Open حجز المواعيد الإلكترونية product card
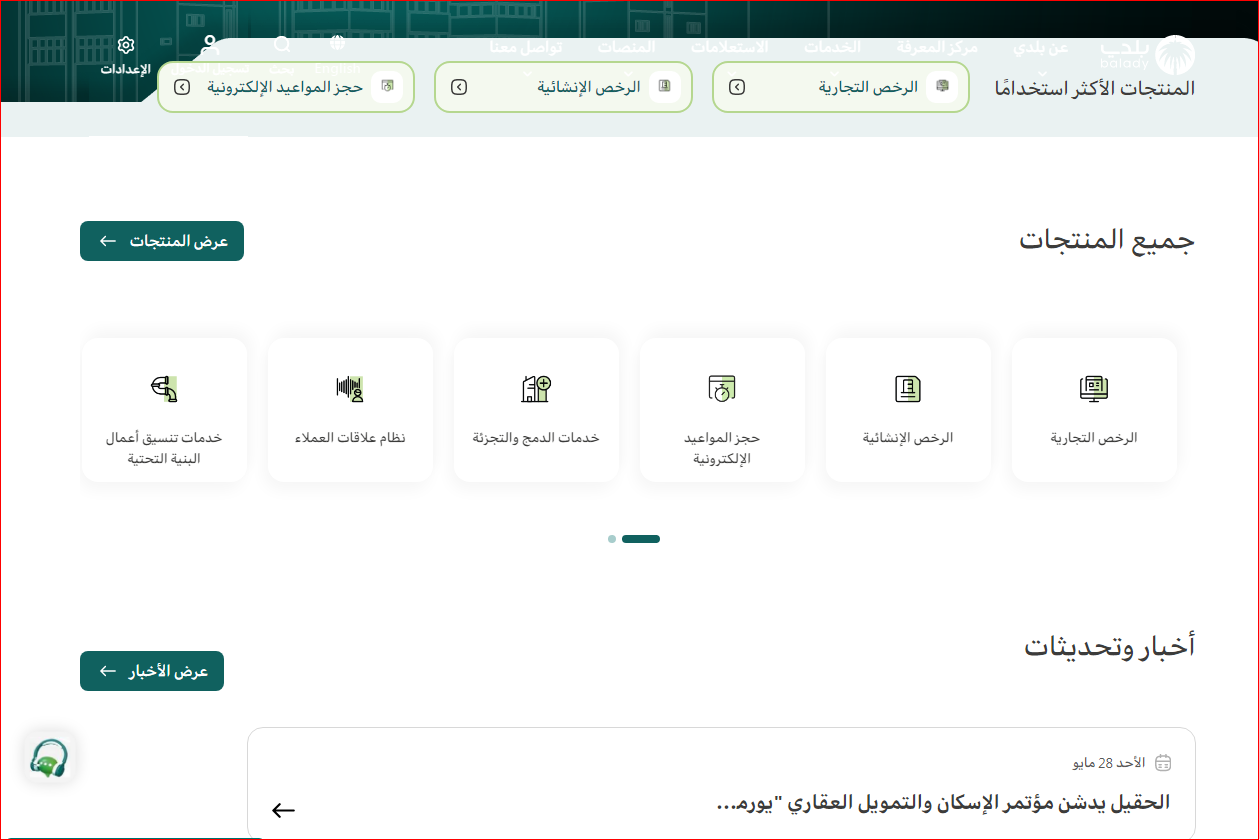The width and height of the screenshot is (1259, 840). tap(722, 409)
